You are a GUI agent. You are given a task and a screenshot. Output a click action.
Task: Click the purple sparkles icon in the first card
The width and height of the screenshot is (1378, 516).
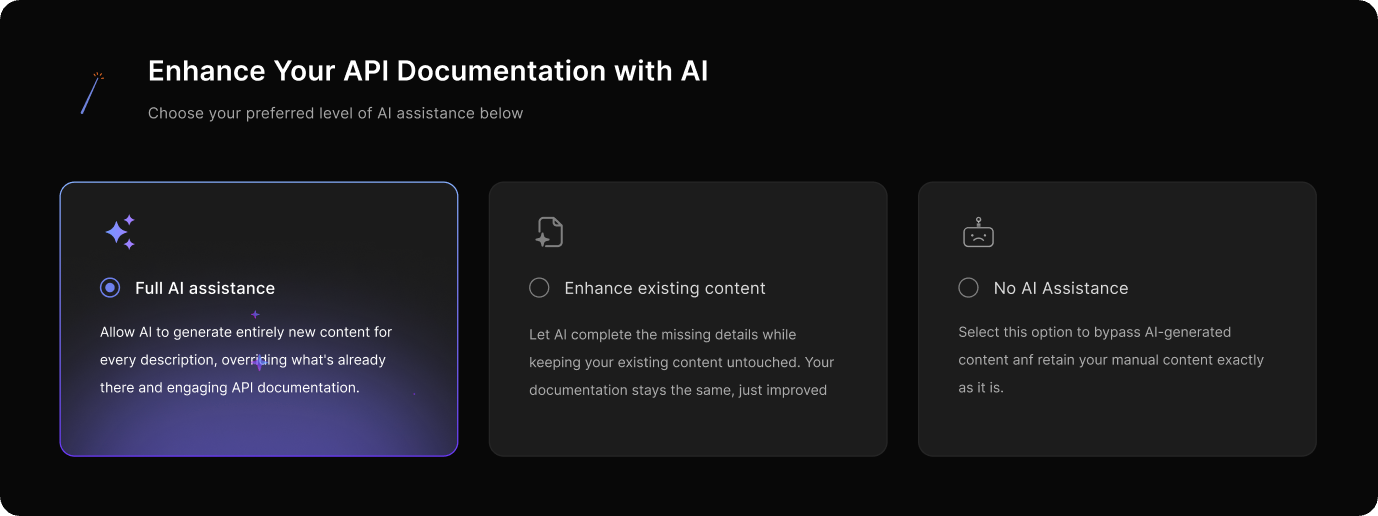coord(119,232)
